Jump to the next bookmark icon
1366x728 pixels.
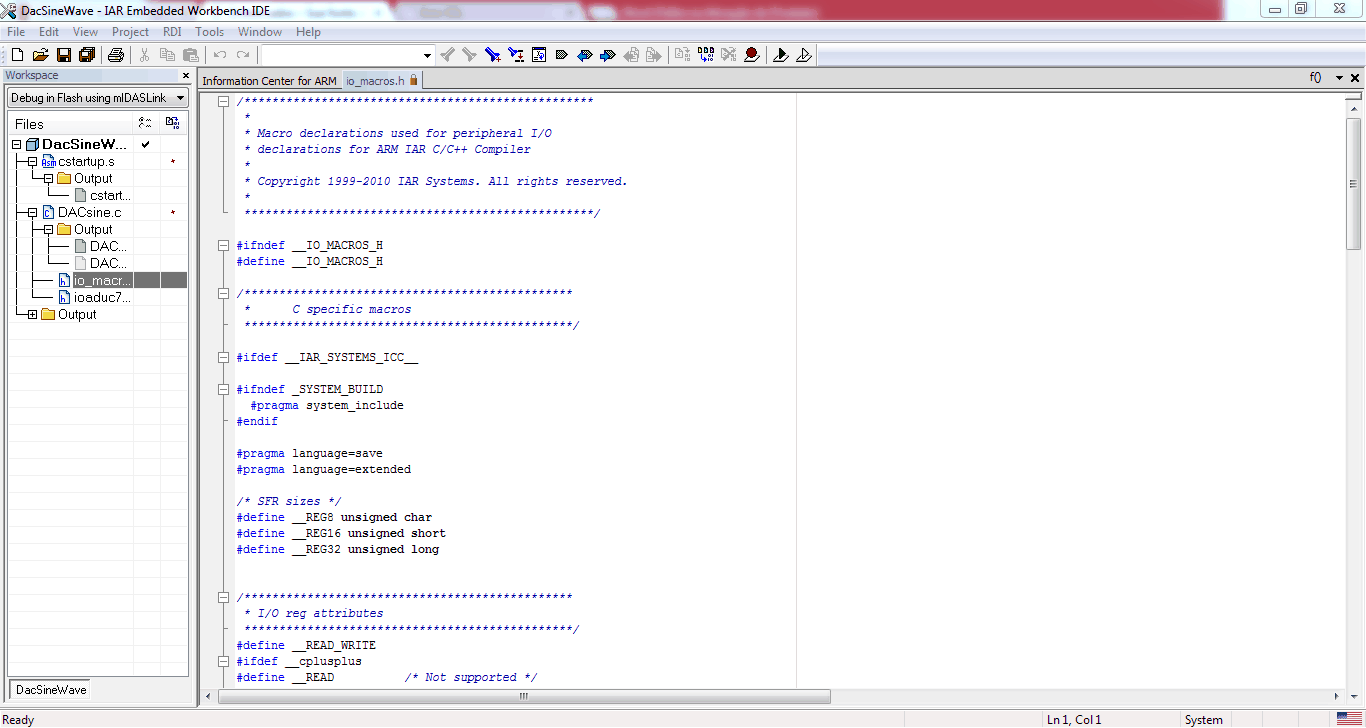pos(607,55)
